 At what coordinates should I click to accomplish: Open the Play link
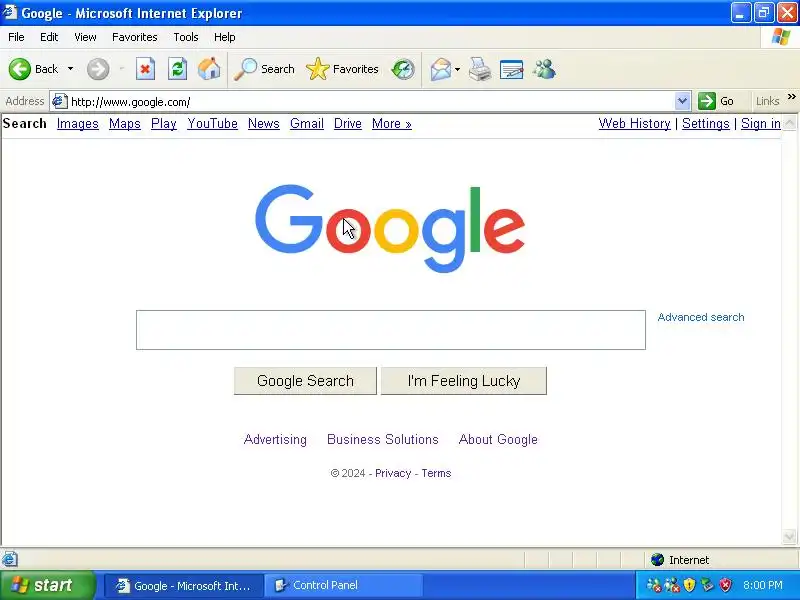coord(164,123)
